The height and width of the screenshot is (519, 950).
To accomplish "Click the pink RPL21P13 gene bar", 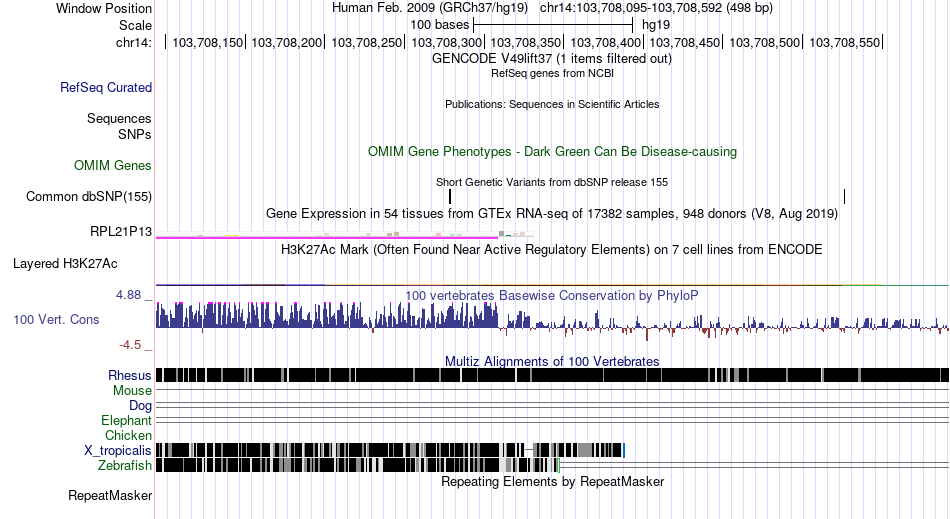I will [327, 237].
